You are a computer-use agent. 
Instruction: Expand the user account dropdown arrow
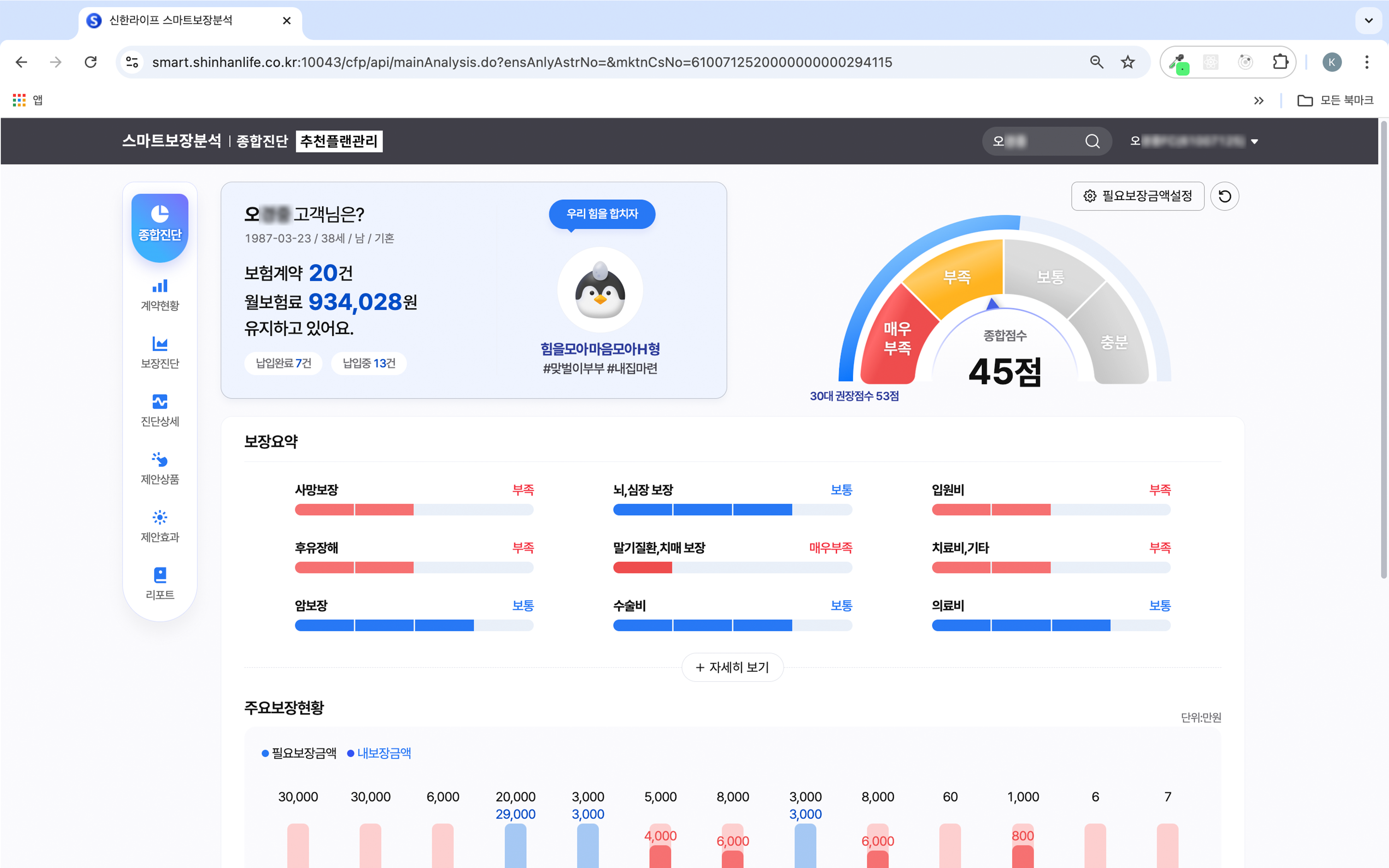pos(1254,142)
